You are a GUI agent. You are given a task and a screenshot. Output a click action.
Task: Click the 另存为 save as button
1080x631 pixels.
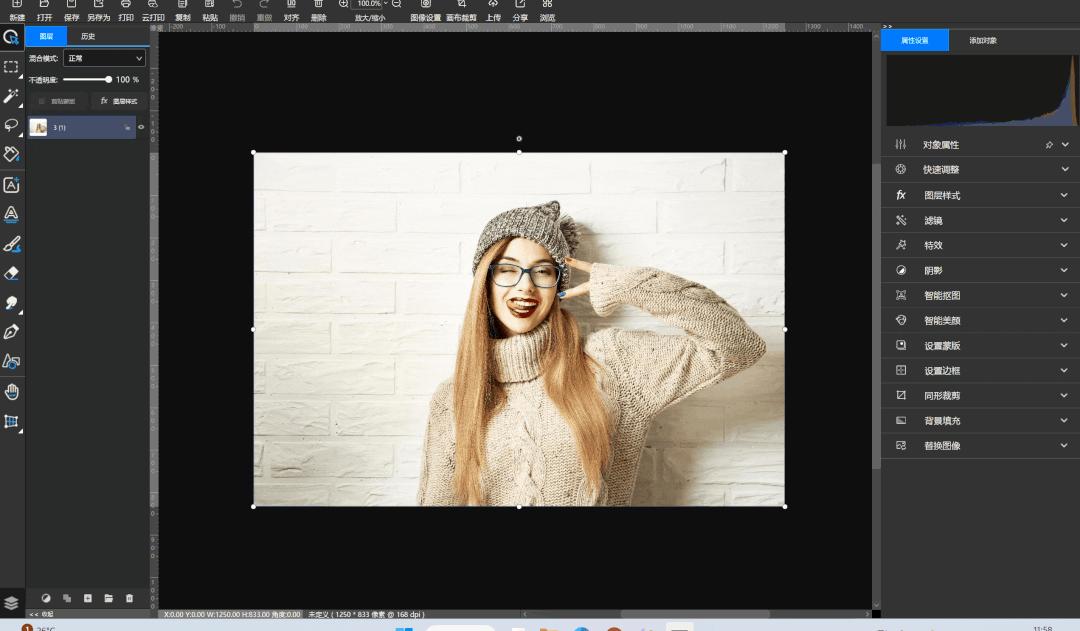tap(98, 11)
